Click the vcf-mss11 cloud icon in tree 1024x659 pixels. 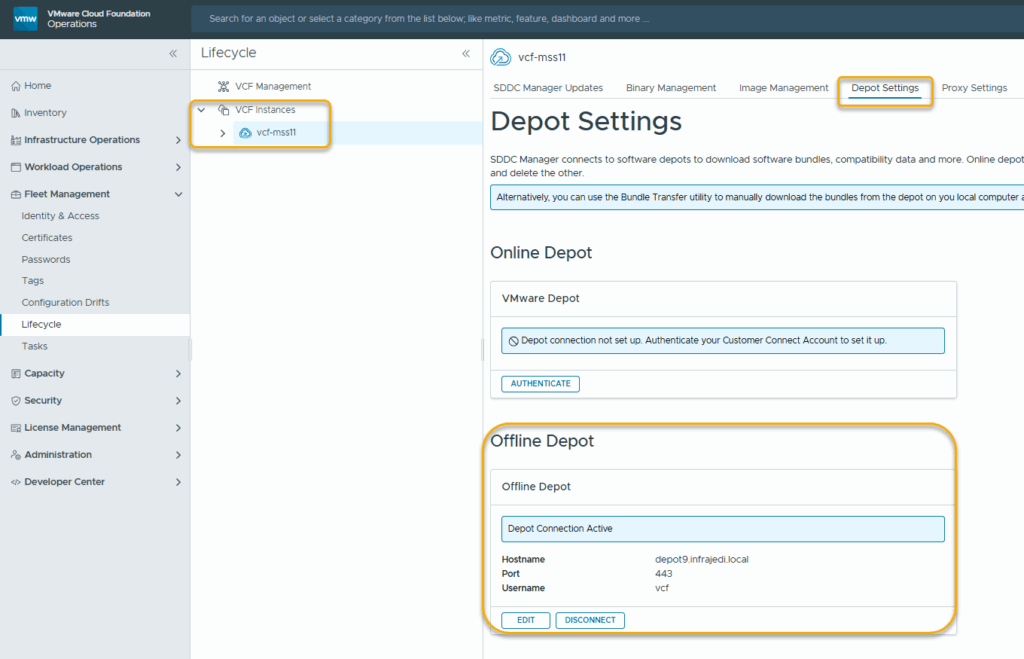click(x=245, y=133)
